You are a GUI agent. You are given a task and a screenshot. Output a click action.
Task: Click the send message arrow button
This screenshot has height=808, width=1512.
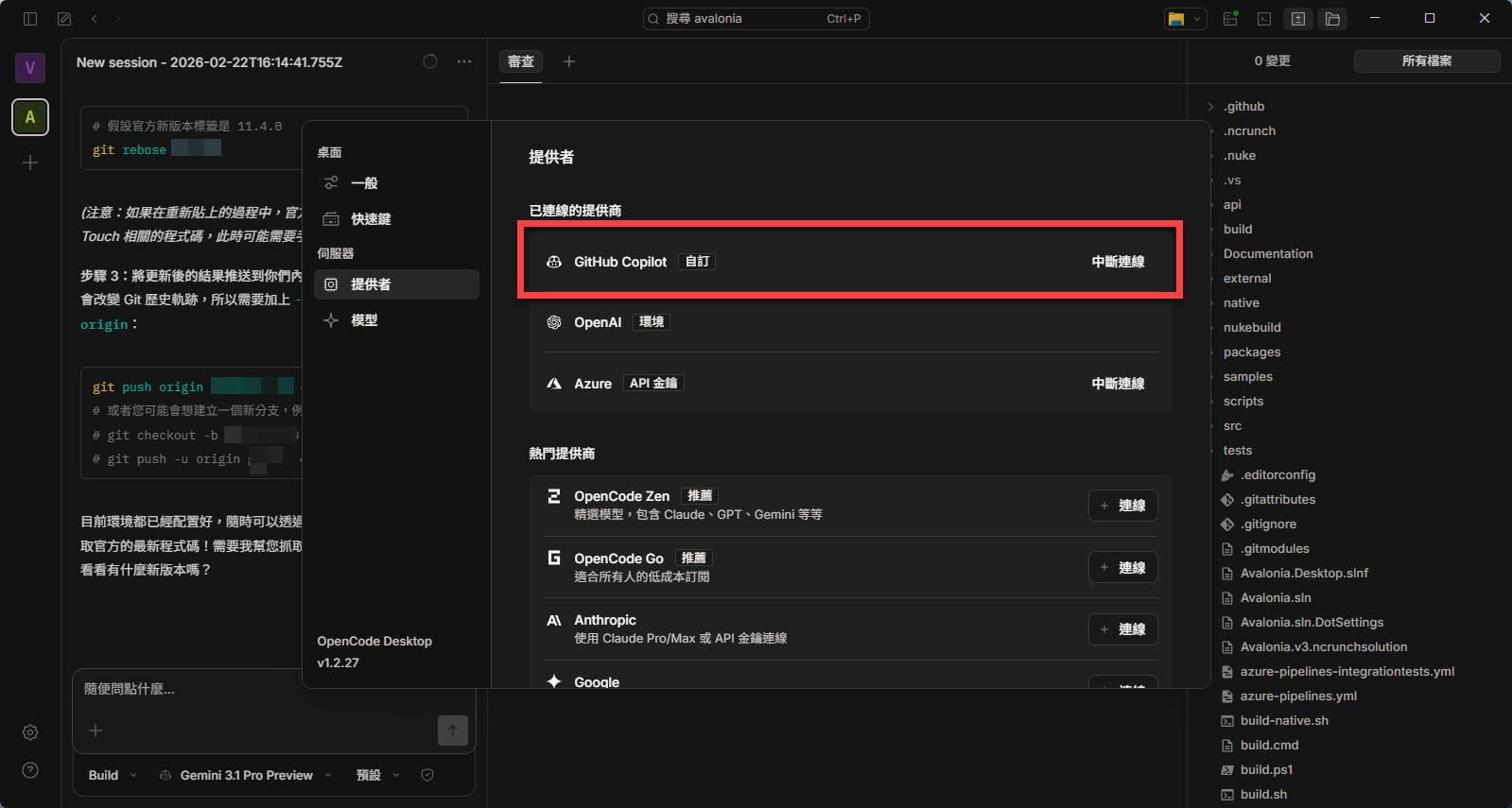452,730
